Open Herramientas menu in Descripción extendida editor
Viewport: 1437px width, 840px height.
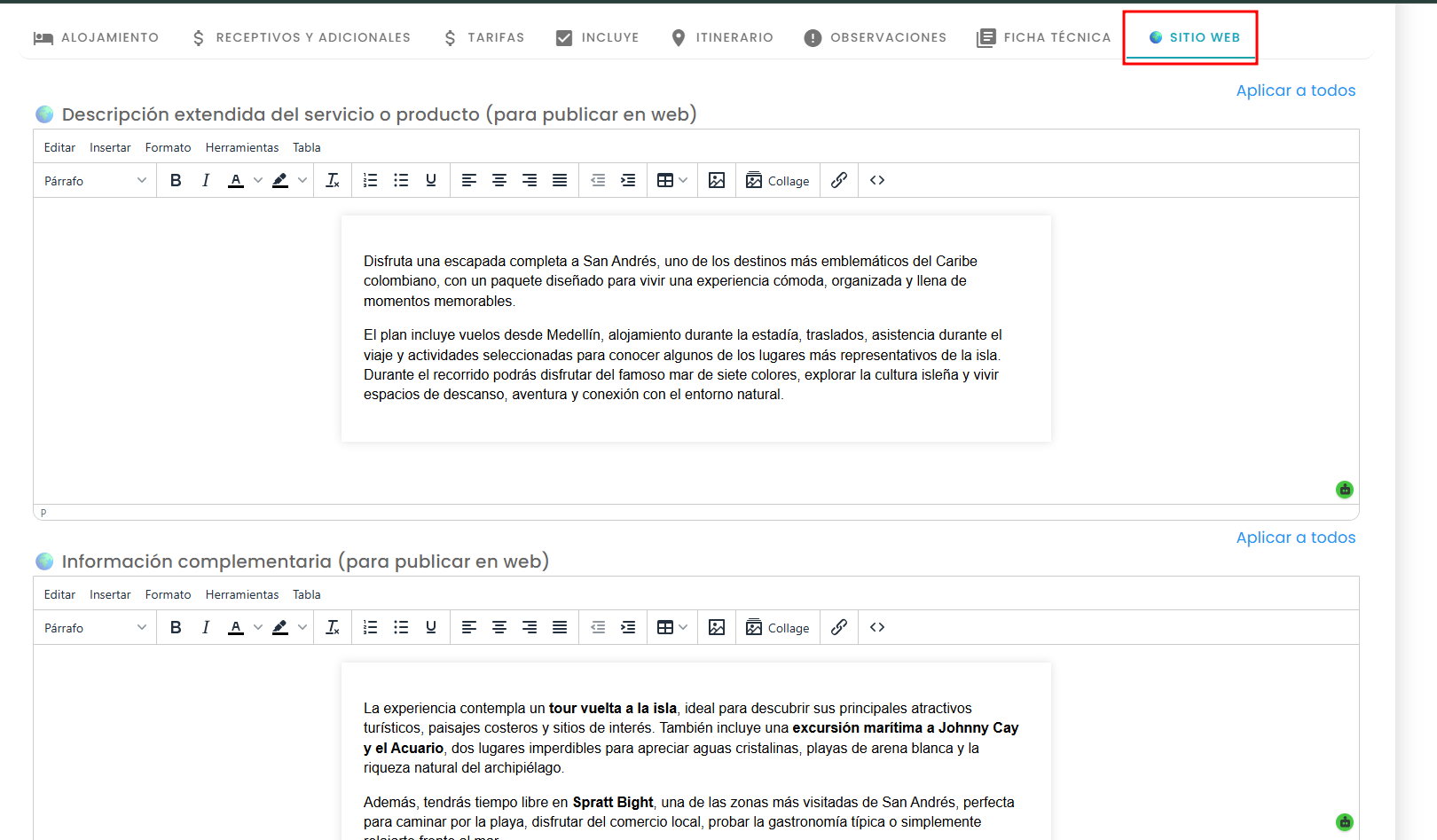[242, 147]
